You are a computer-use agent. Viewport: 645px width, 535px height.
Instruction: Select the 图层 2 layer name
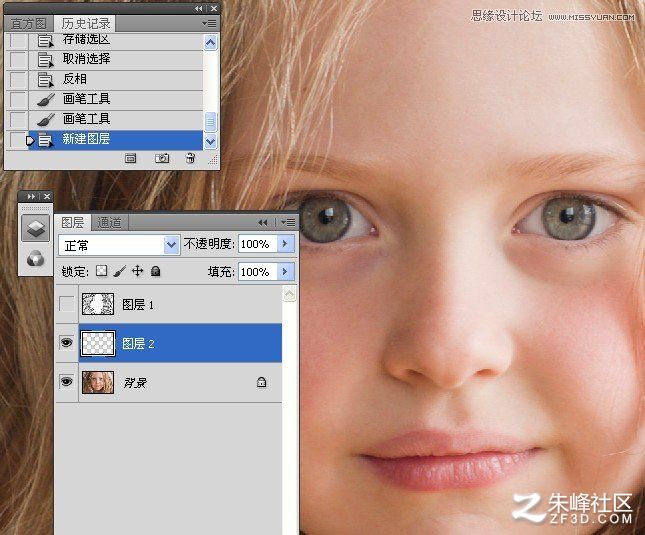pos(138,343)
